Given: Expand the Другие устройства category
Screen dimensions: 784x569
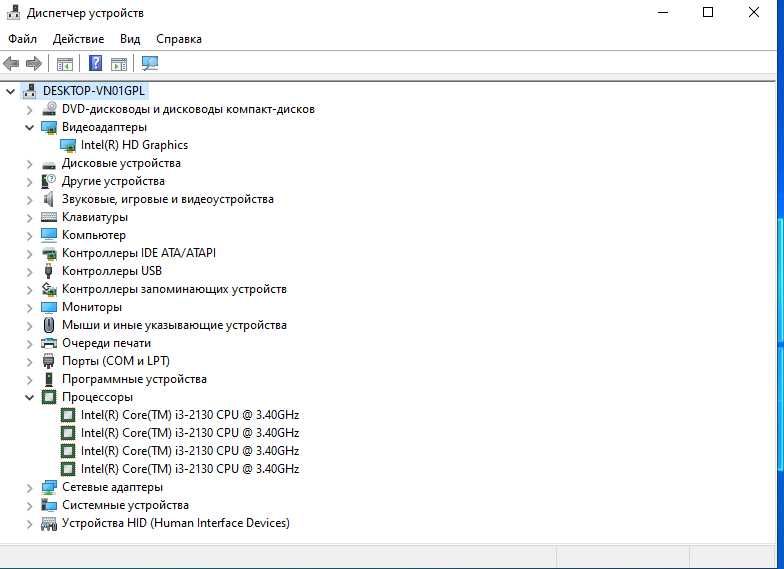Looking at the screenshot, I should 30,182.
